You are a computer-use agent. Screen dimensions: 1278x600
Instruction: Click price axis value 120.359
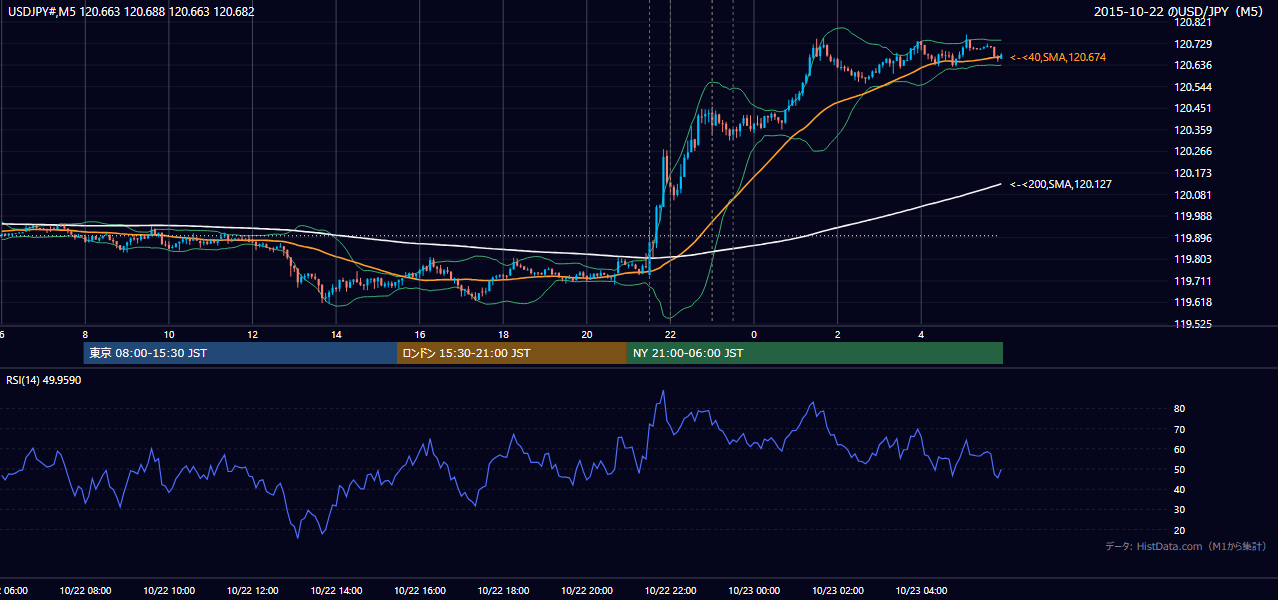click(1192, 130)
